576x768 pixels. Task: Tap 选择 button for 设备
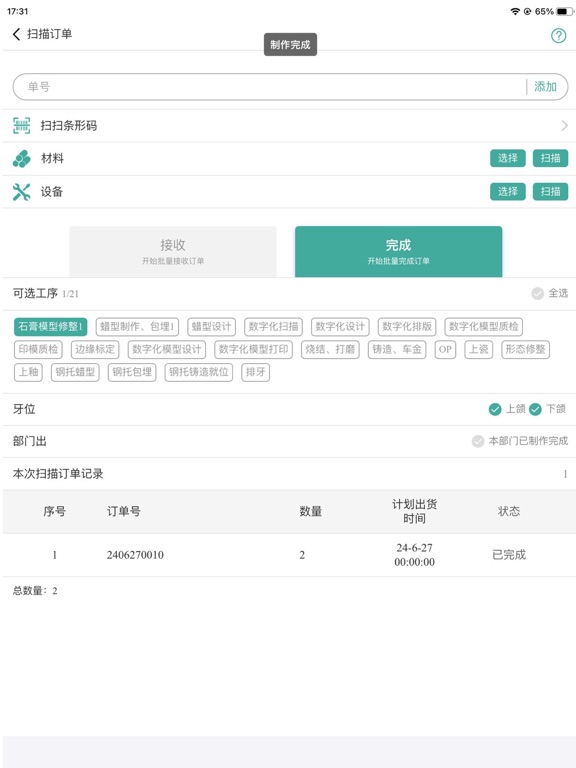coord(508,192)
